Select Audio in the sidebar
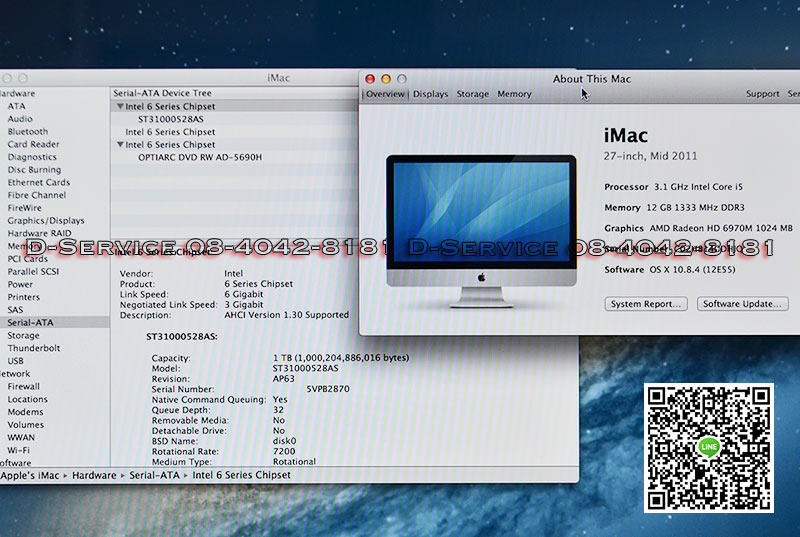 20,119
